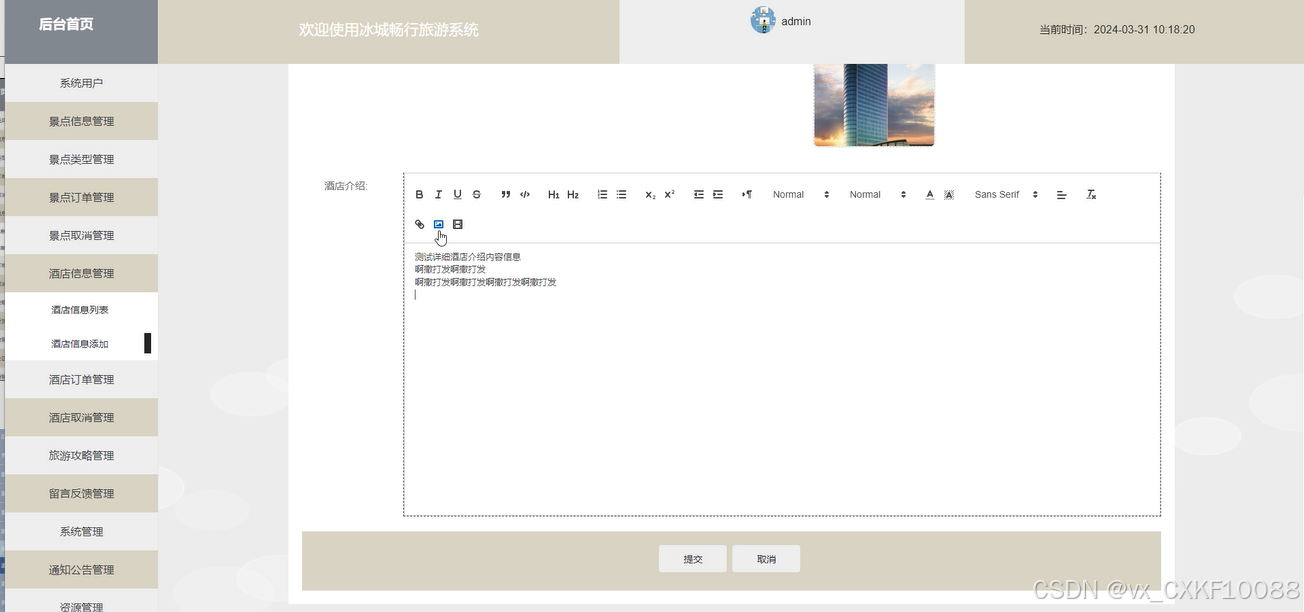Toggle underline formatting in editor
The image size is (1304, 612).
coord(457,195)
